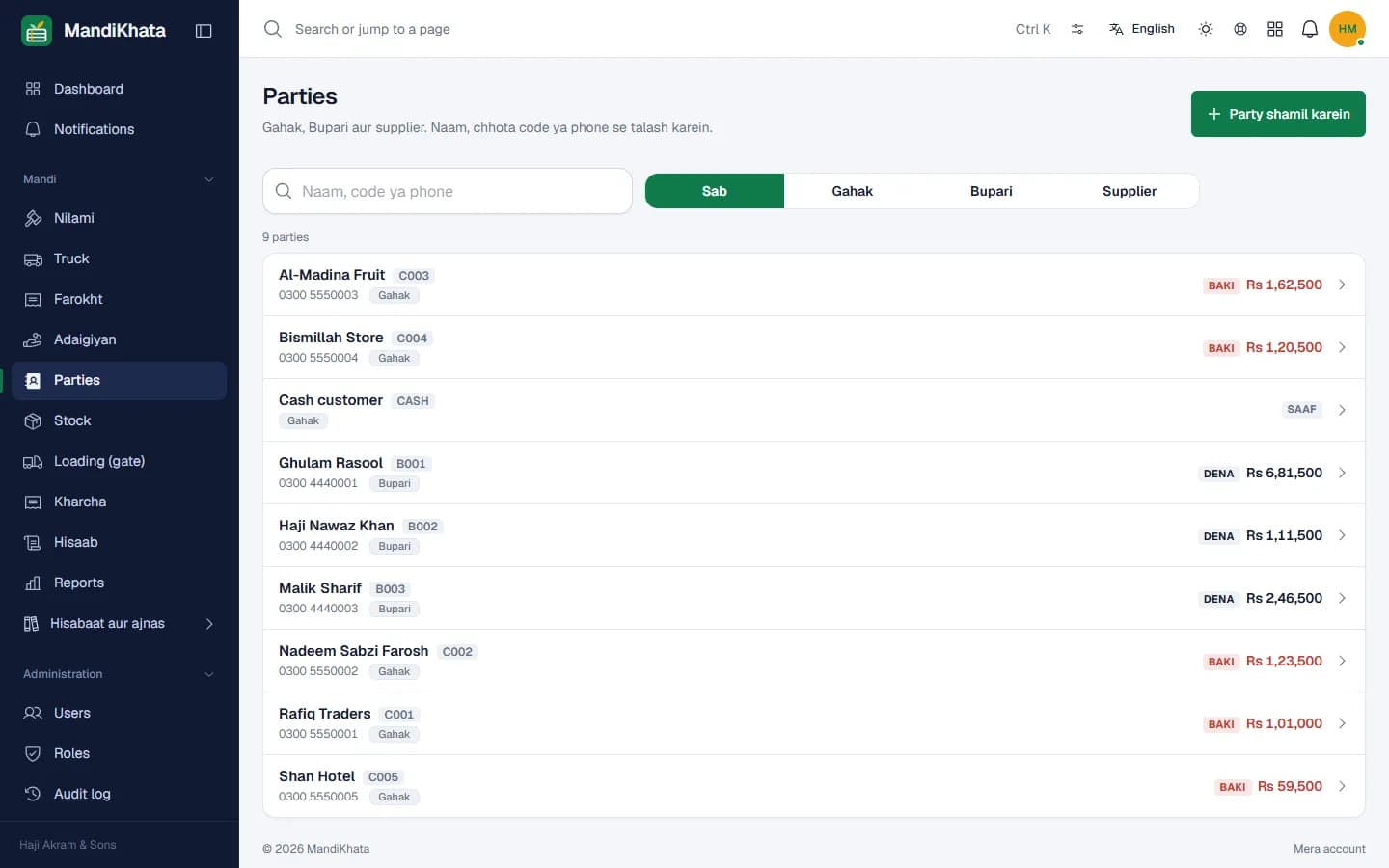Image resolution: width=1389 pixels, height=868 pixels.
Task: Open the apps grid icon
Action: pos(1275,29)
